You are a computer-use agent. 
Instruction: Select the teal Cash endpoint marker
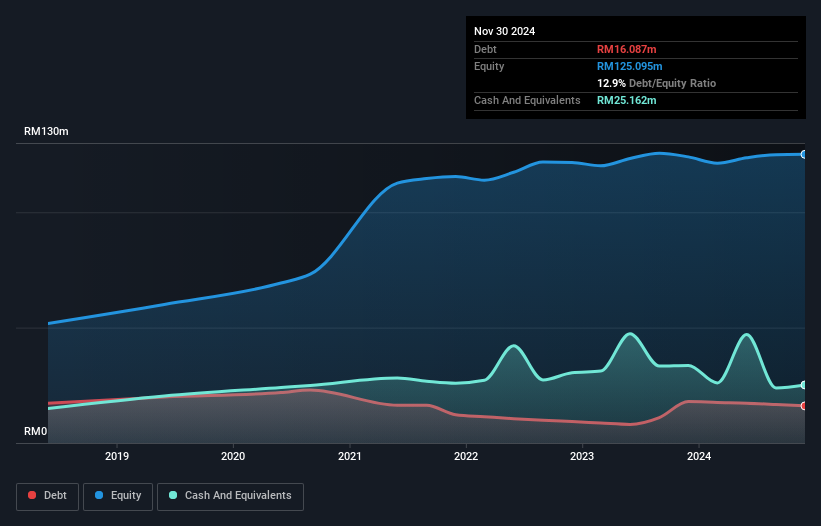(x=804, y=385)
